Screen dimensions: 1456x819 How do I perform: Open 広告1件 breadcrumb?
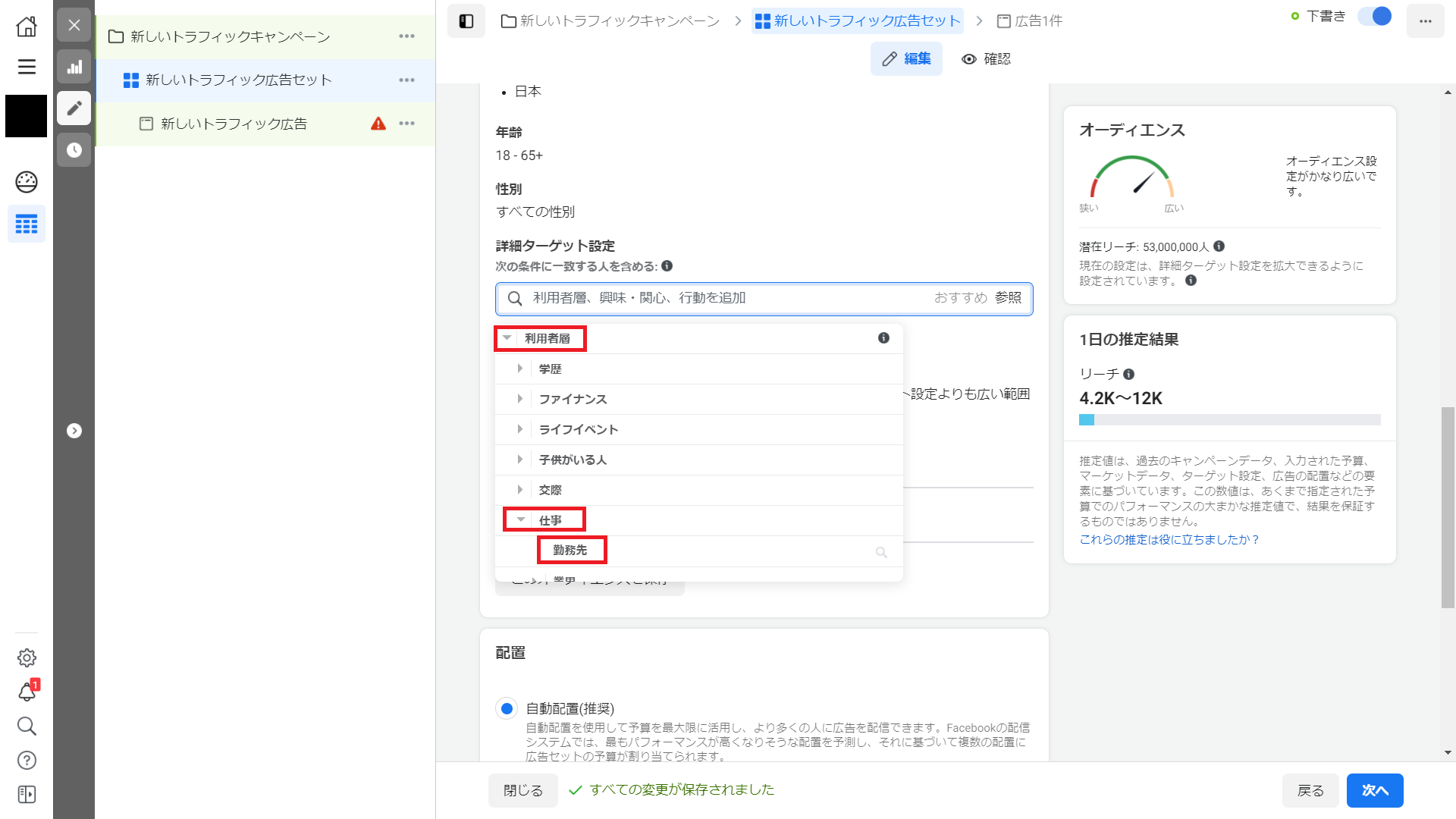click(1029, 21)
